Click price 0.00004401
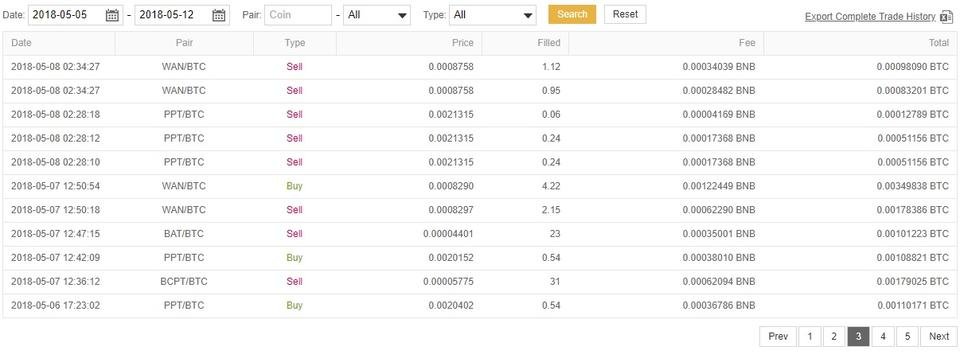960x362 pixels. (x=448, y=234)
